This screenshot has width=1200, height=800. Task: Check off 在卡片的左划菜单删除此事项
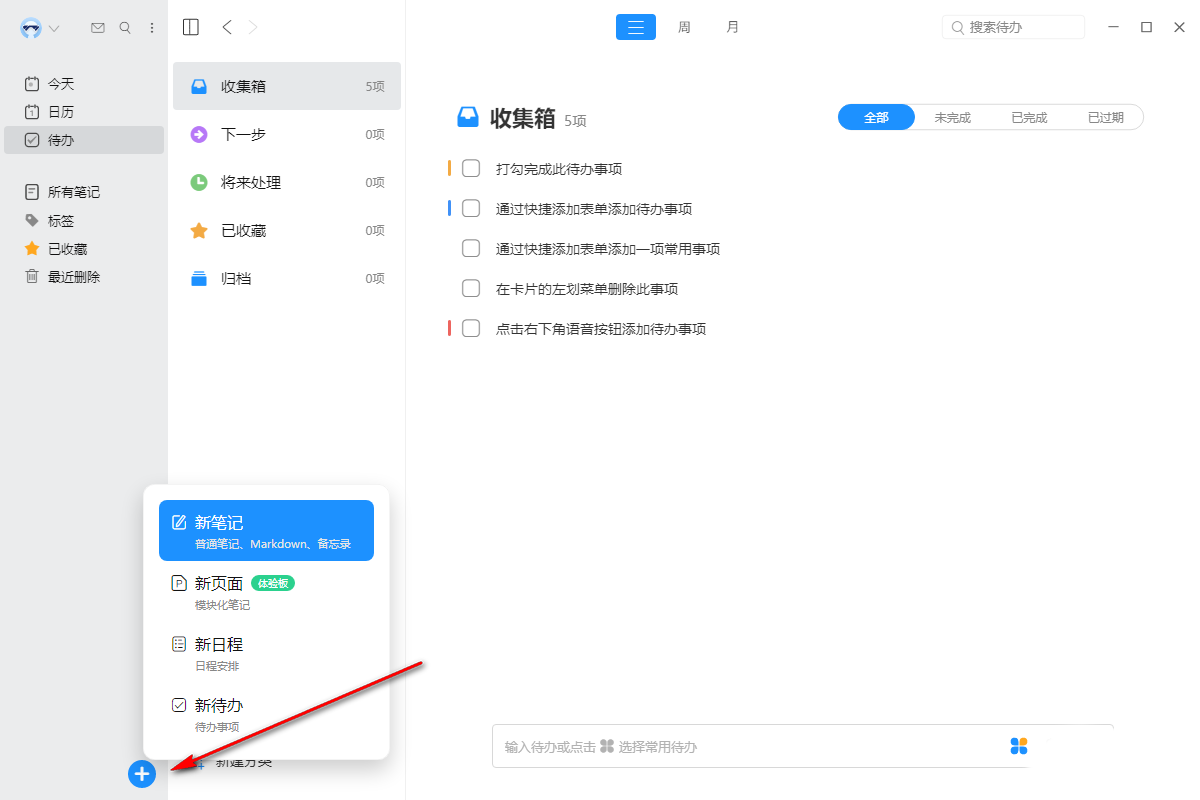471,288
